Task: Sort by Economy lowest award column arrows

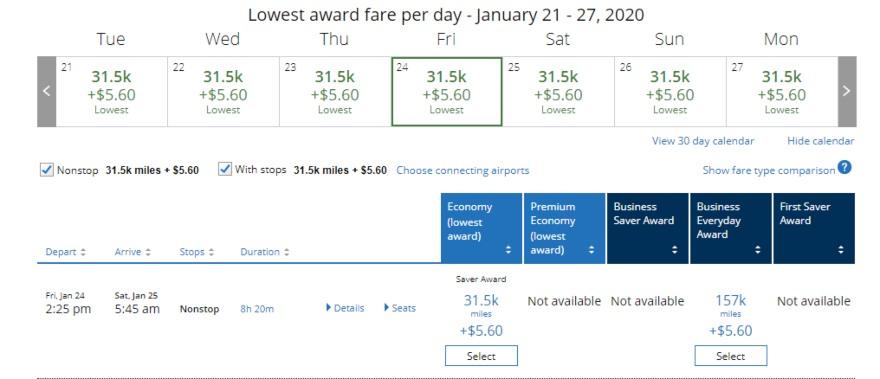Action: pyautogui.click(x=508, y=250)
